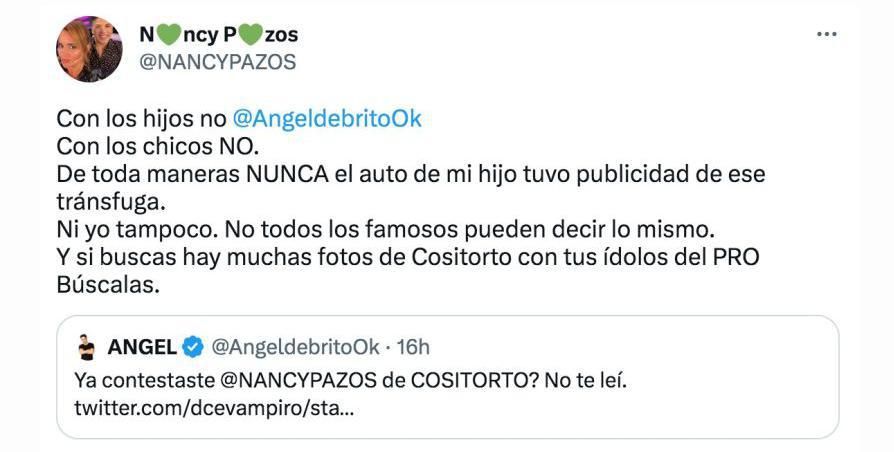
Task: Click the blue verified badge beside ANGEL
Action: pos(193,347)
